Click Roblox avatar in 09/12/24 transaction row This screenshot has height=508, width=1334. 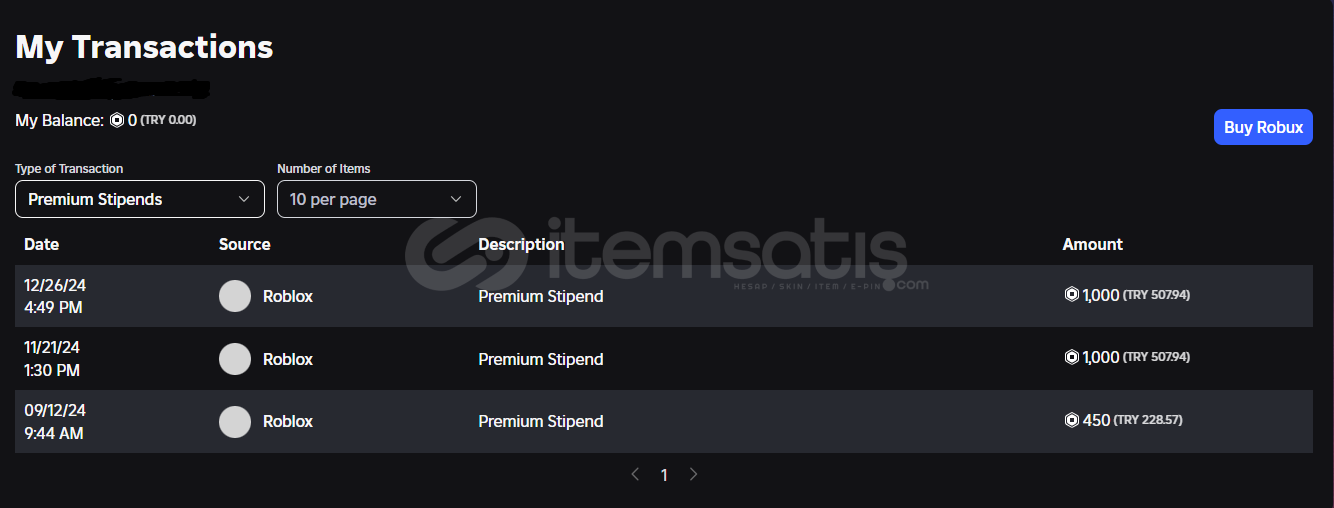(x=235, y=422)
